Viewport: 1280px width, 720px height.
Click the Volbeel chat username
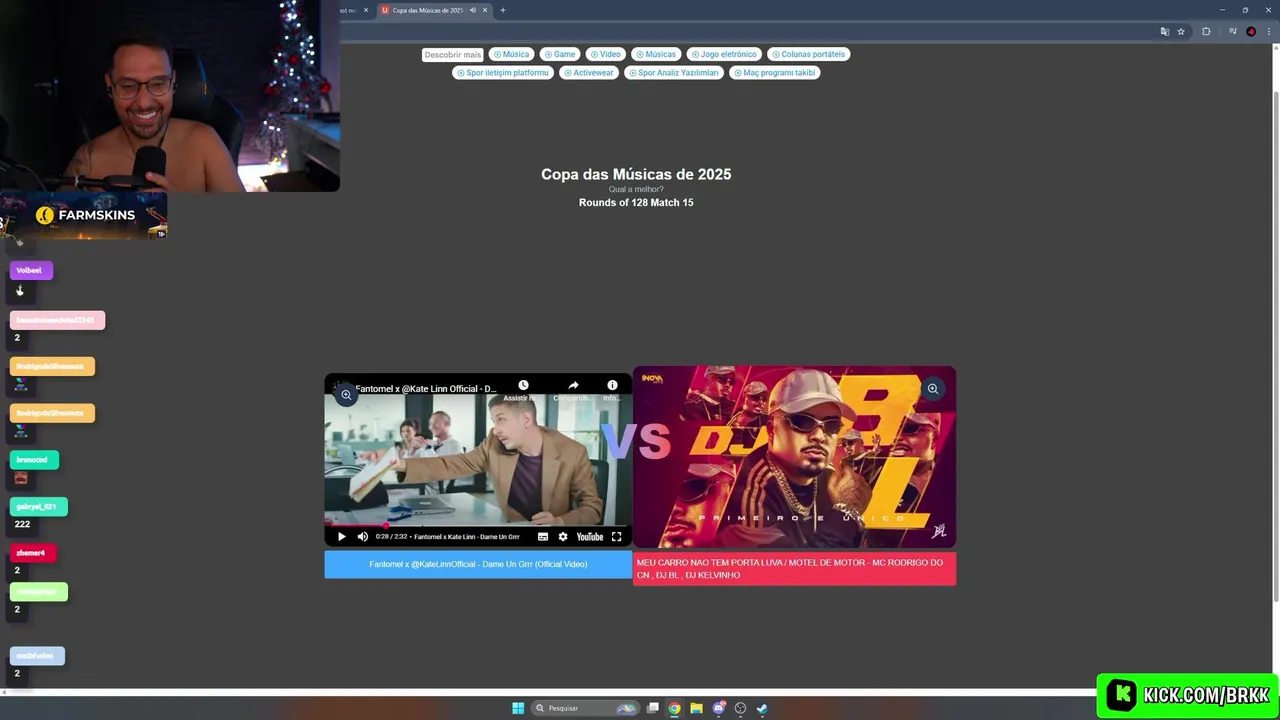pyautogui.click(x=30, y=271)
